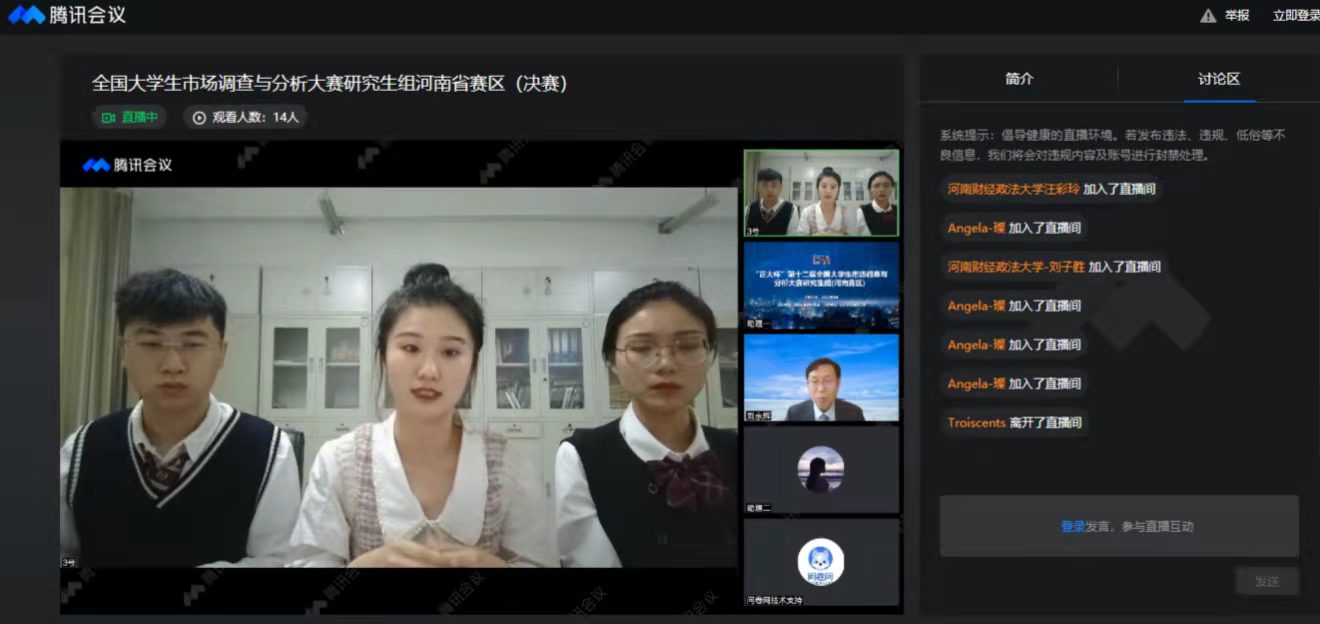Viewport: 1320px width, 624px height.
Task: Click the 助理二 round avatar icon
Action: click(820, 468)
